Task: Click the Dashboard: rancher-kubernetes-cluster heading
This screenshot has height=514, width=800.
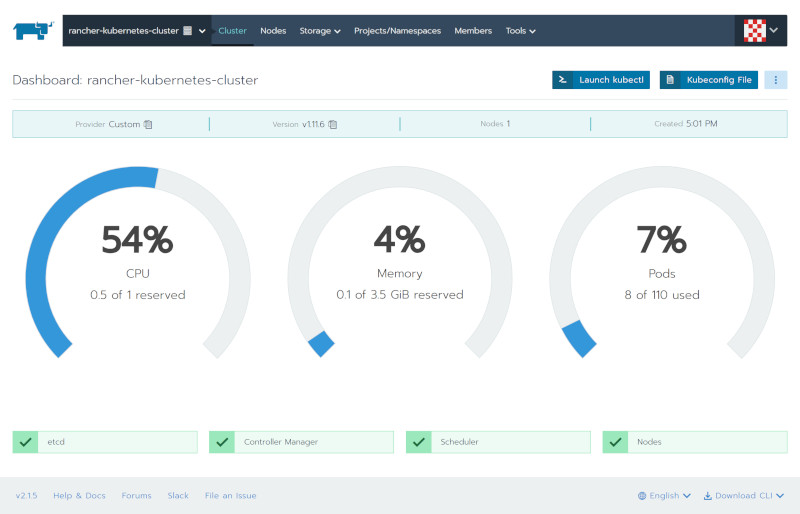Action: click(x=135, y=80)
